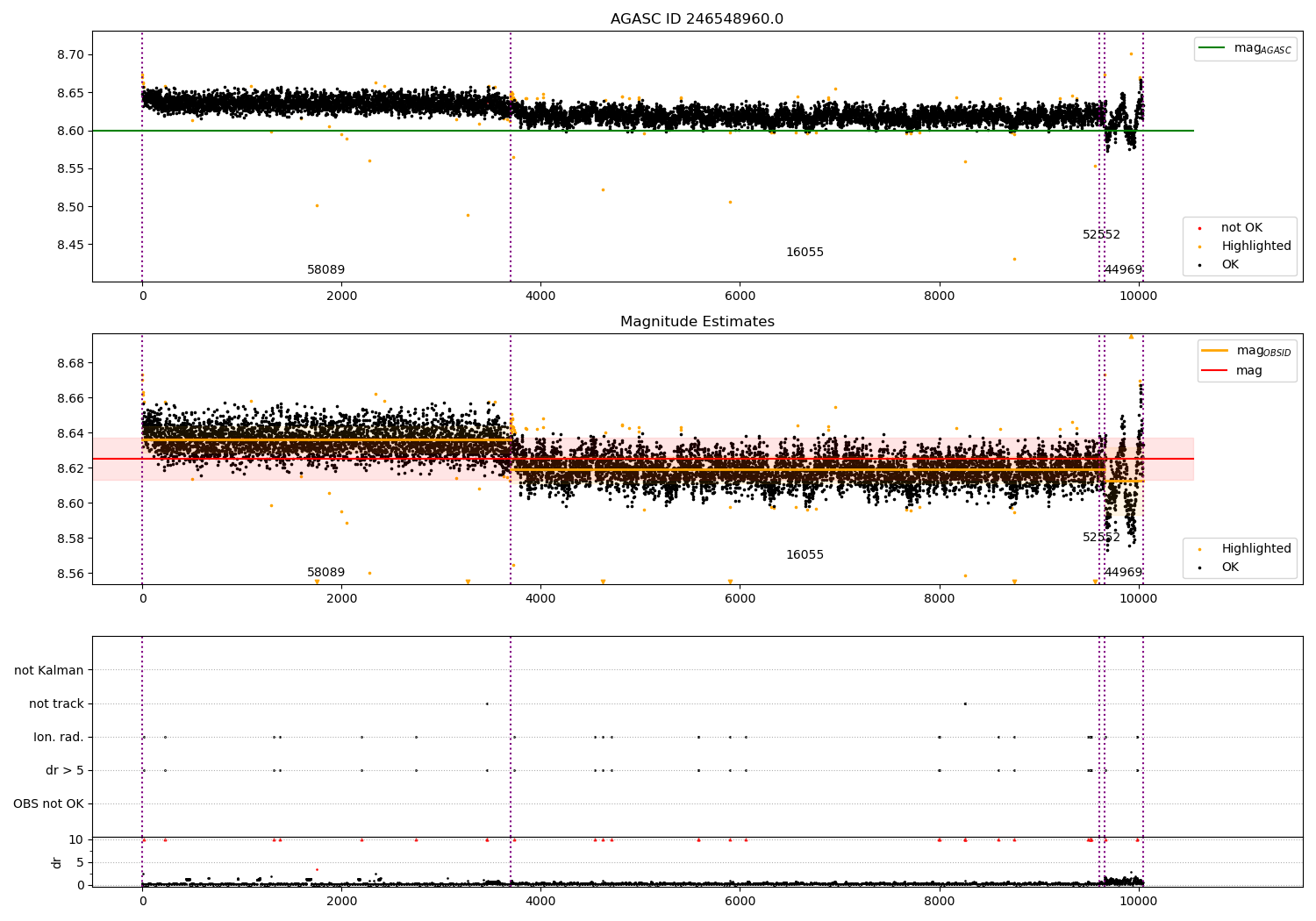
Task: Click x-tick 4000 under the middle plot
Action: [x=540, y=599]
